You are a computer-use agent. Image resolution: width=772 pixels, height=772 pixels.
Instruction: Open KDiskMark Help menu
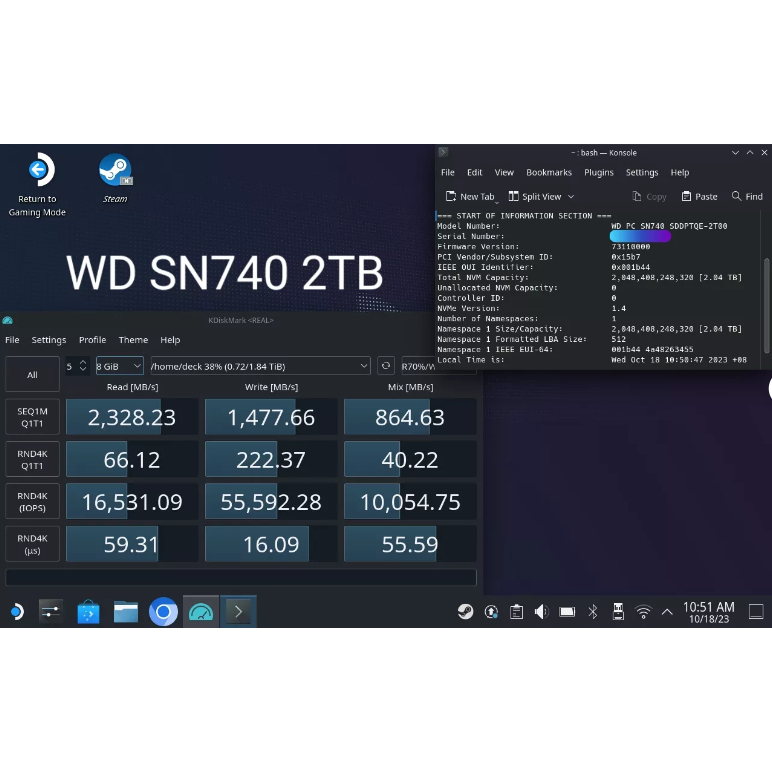click(x=170, y=340)
